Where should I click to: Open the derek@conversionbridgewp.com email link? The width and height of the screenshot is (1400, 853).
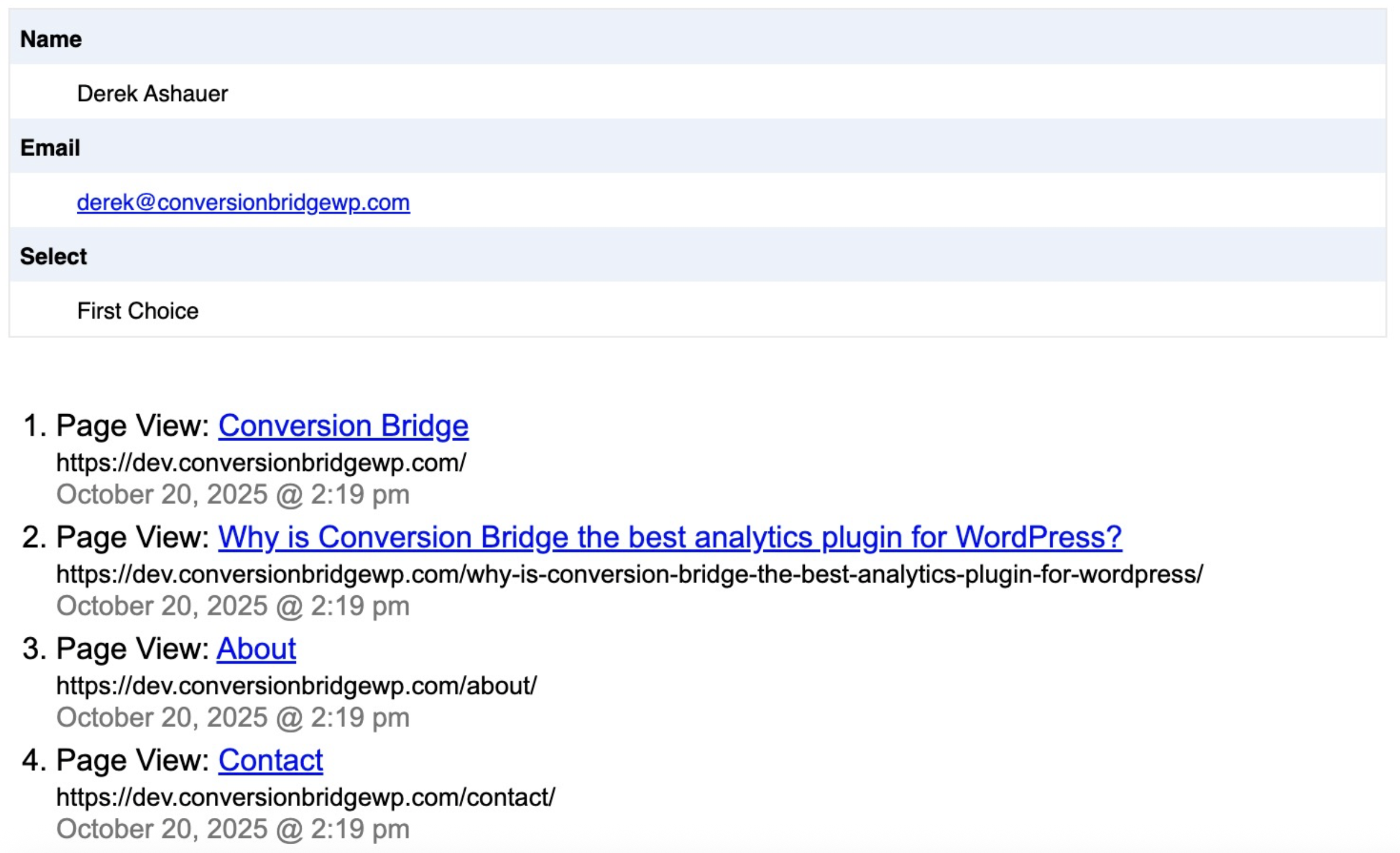click(243, 203)
